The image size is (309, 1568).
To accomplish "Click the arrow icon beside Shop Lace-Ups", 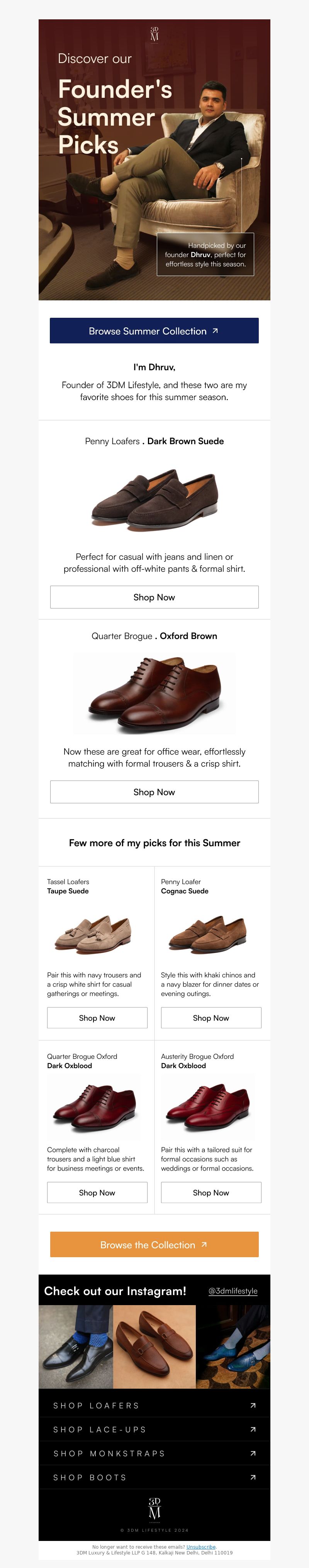I will (253, 1429).
